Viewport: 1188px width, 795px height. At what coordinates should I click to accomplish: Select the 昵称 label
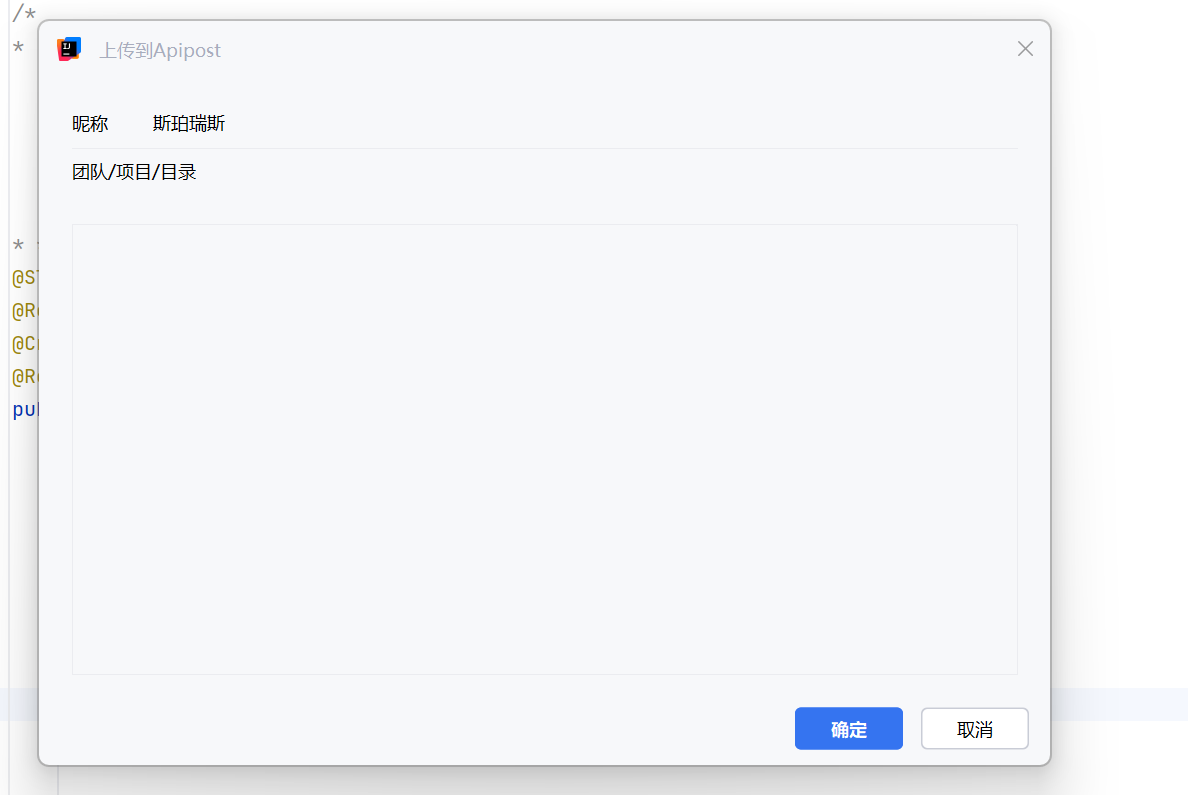[x=90, y=124]
